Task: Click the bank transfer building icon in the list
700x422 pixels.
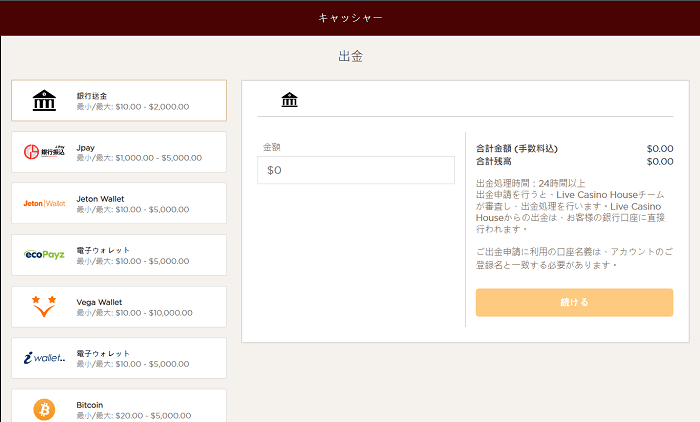Action: click(x=44, y=100)
